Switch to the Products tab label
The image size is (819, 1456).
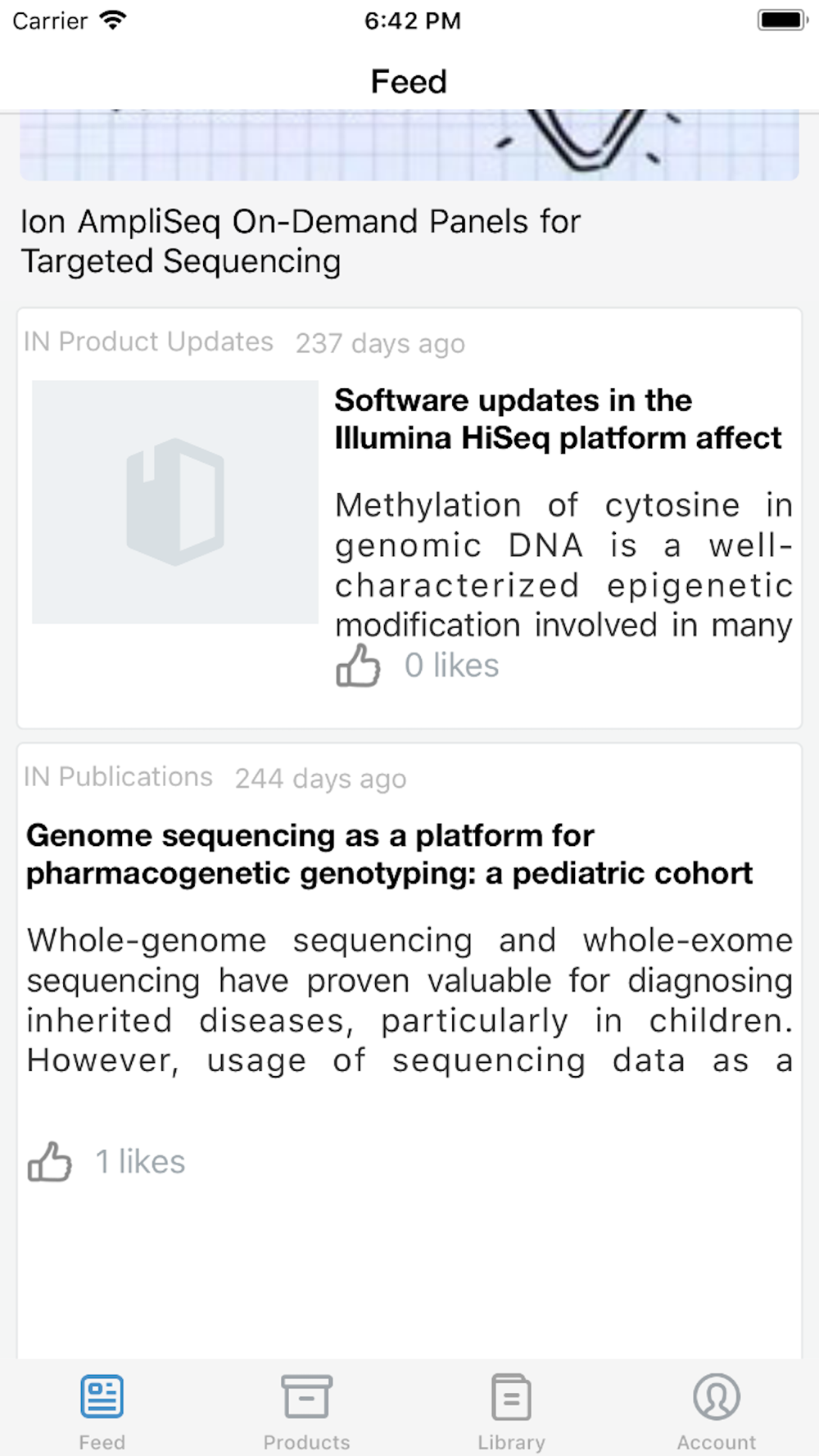(x=307, y=1442)
